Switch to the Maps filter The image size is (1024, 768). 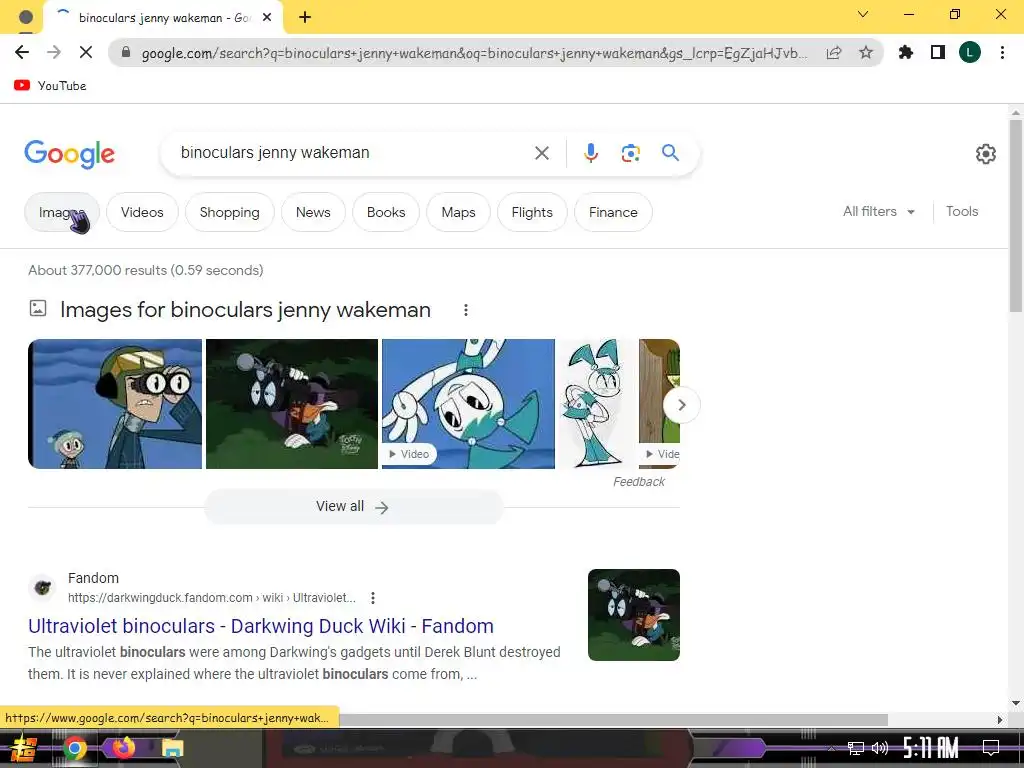click(x=458, y=212)
